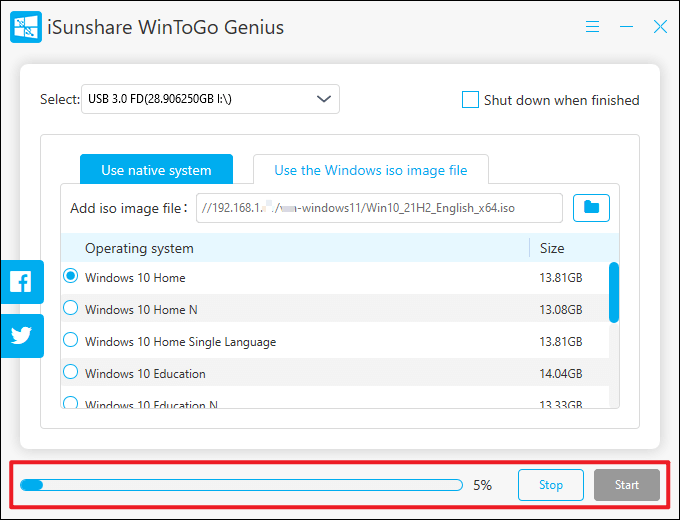Click the Windows 10 Education label
The height and width of the screenshot is (520, 680).
click(x=145, y=373)
